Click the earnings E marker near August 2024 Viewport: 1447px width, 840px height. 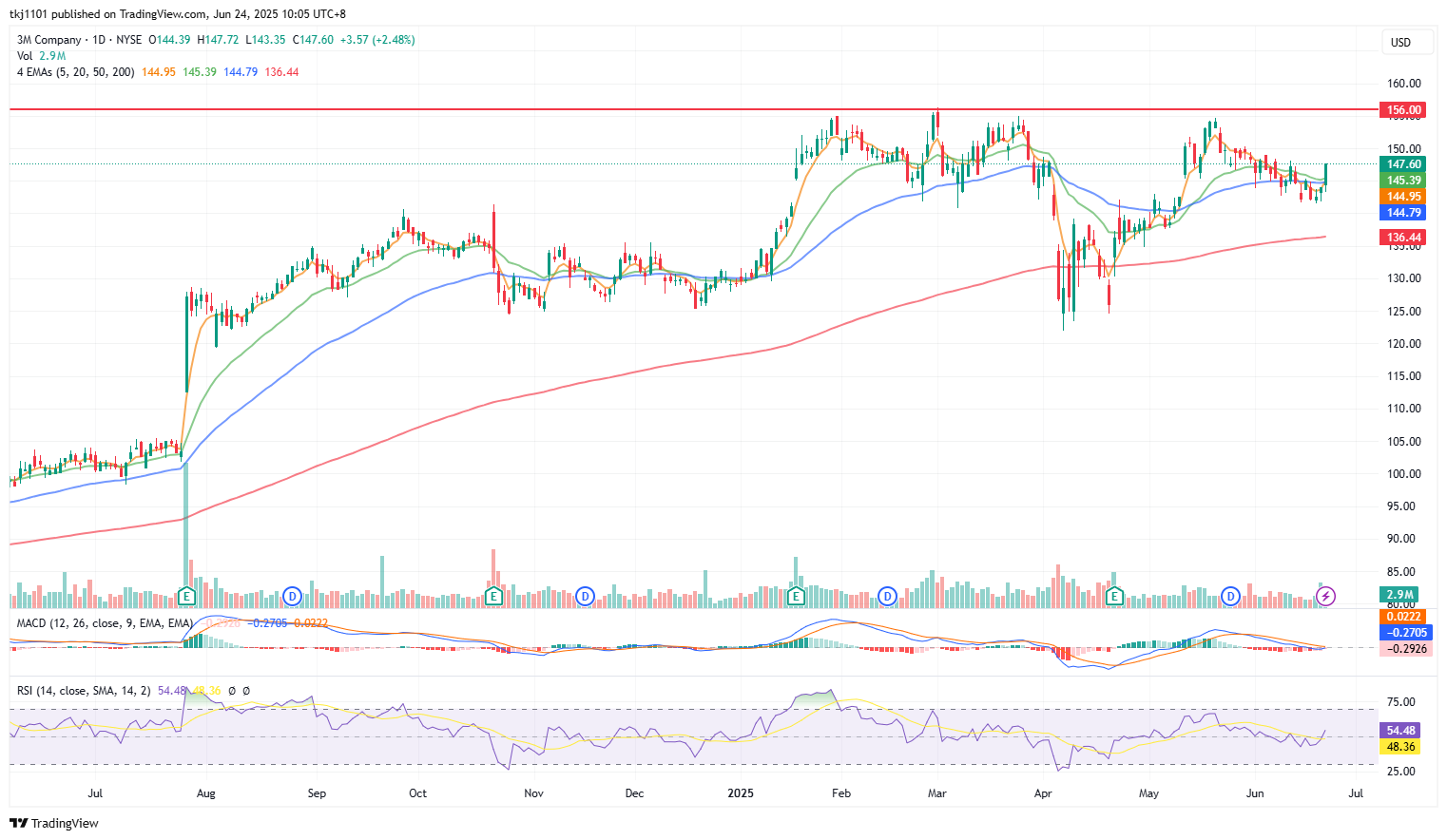(x=187, y=597)
